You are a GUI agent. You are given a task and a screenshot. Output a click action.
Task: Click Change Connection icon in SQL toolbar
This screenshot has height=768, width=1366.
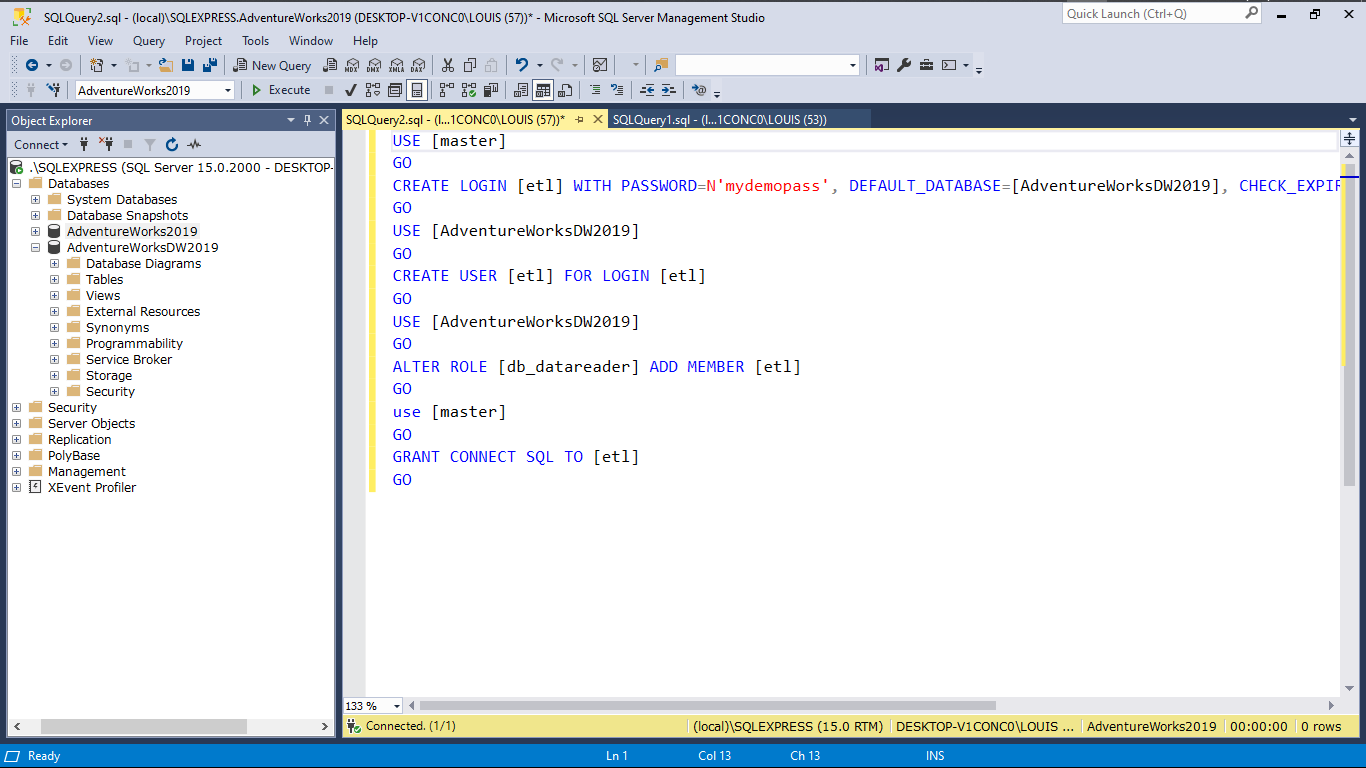[53, 90]
